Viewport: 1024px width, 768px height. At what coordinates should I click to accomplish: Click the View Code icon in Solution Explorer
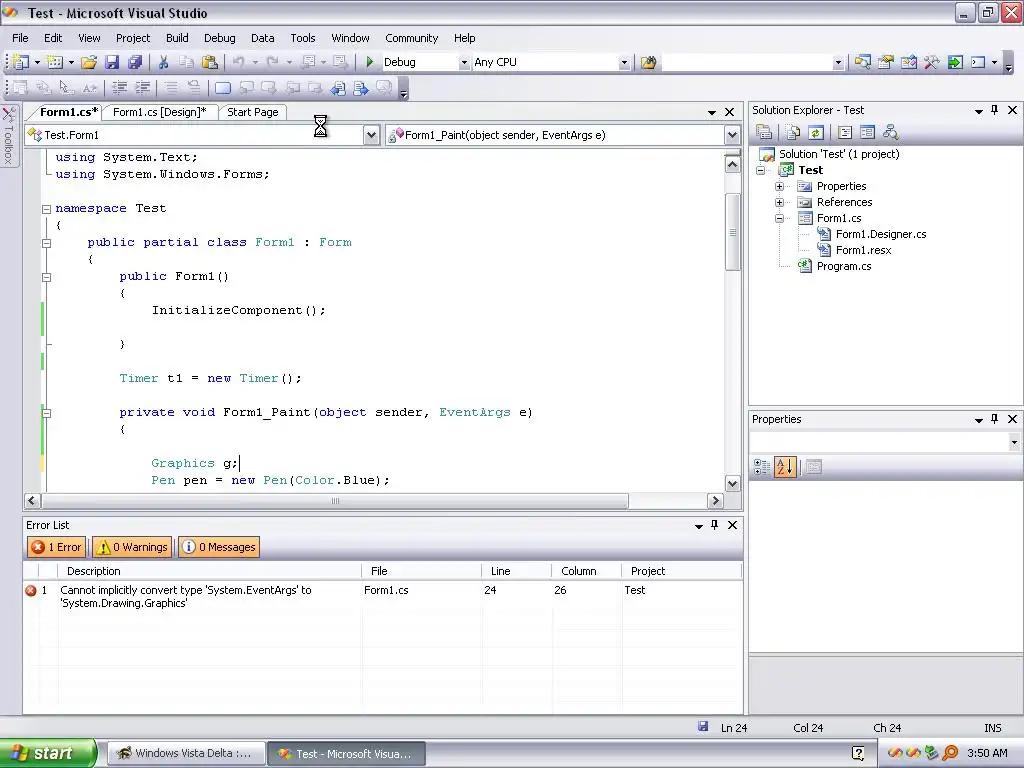tap(845, 133)
